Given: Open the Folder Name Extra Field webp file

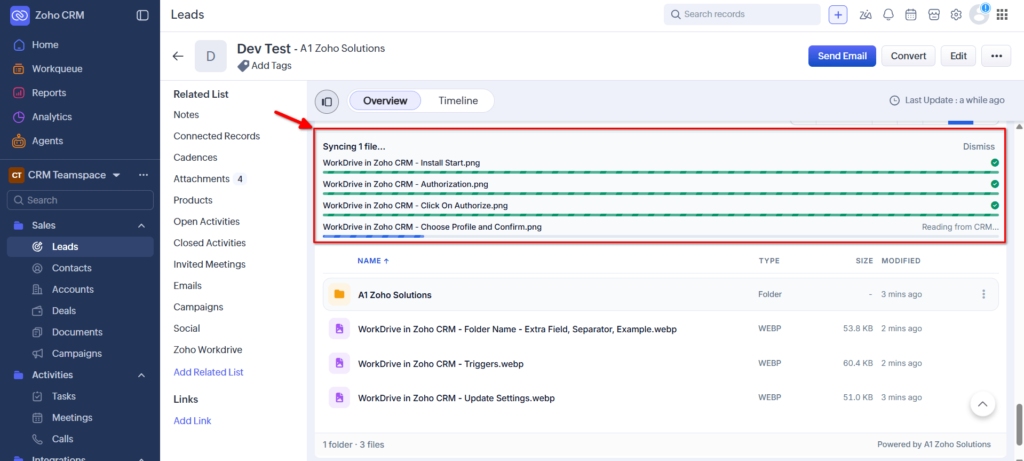Looking at the screenshot, I should (517, 329).
